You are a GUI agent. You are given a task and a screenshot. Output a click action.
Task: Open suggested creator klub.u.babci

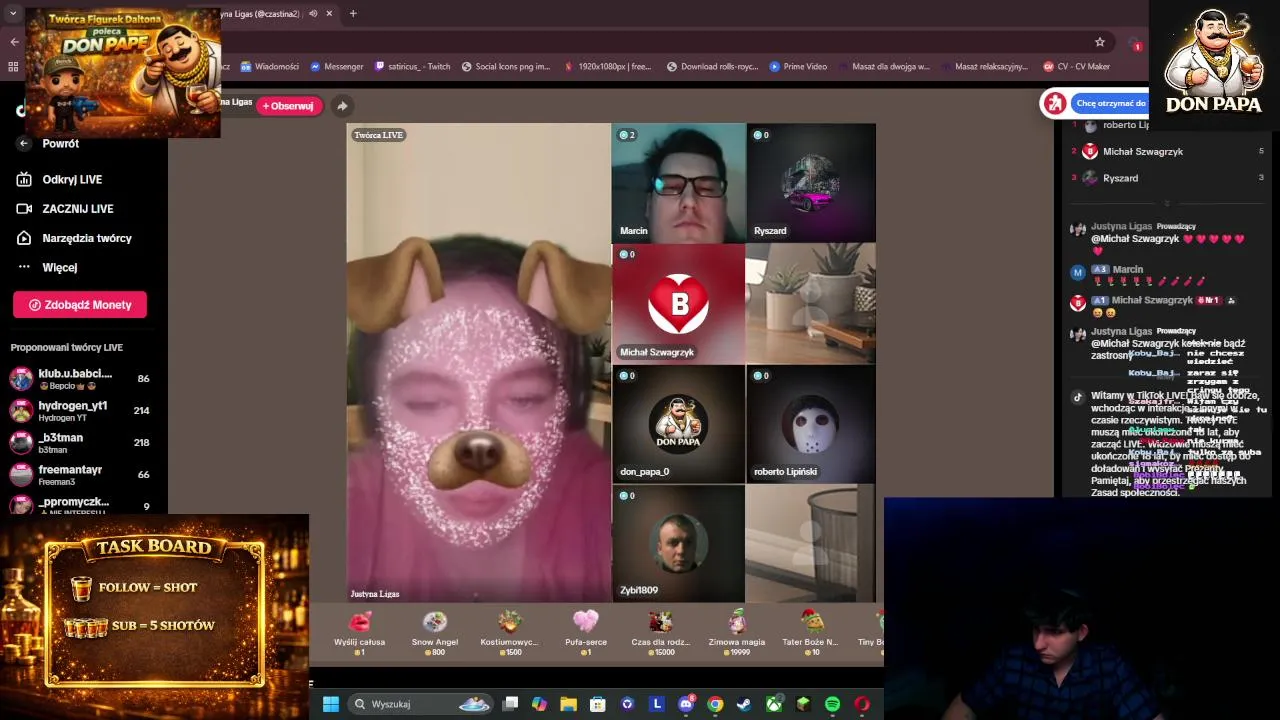pyautogui.click(x=80, y=379)
